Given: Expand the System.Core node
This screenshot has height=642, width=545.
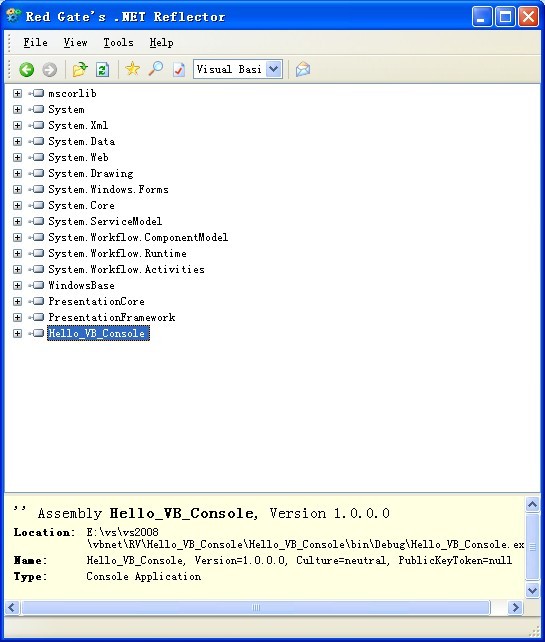Looking at the screenshot, I should click(x=17, y=205).
